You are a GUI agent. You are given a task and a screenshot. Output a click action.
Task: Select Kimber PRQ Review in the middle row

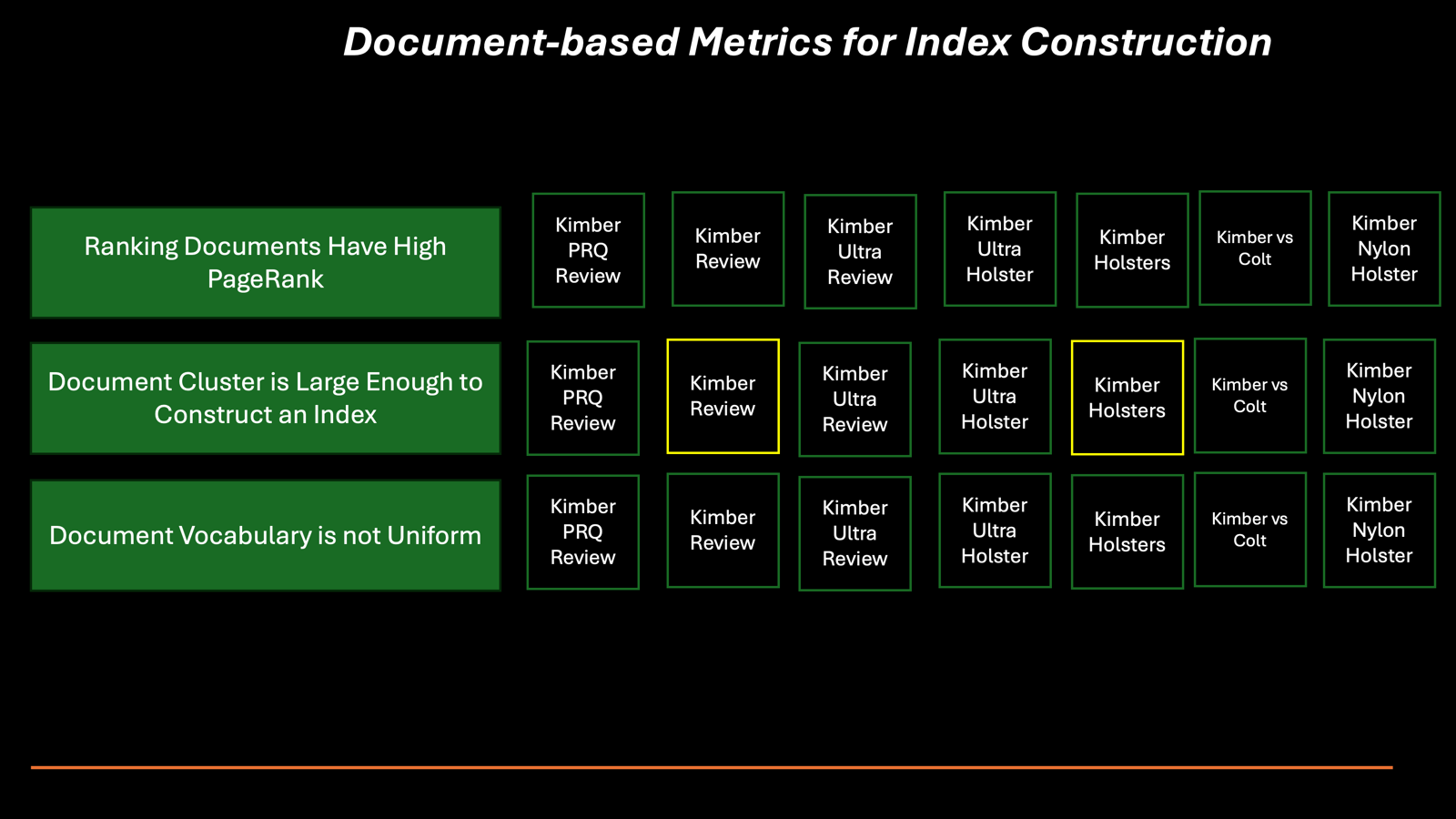click(x=583, y=398)
